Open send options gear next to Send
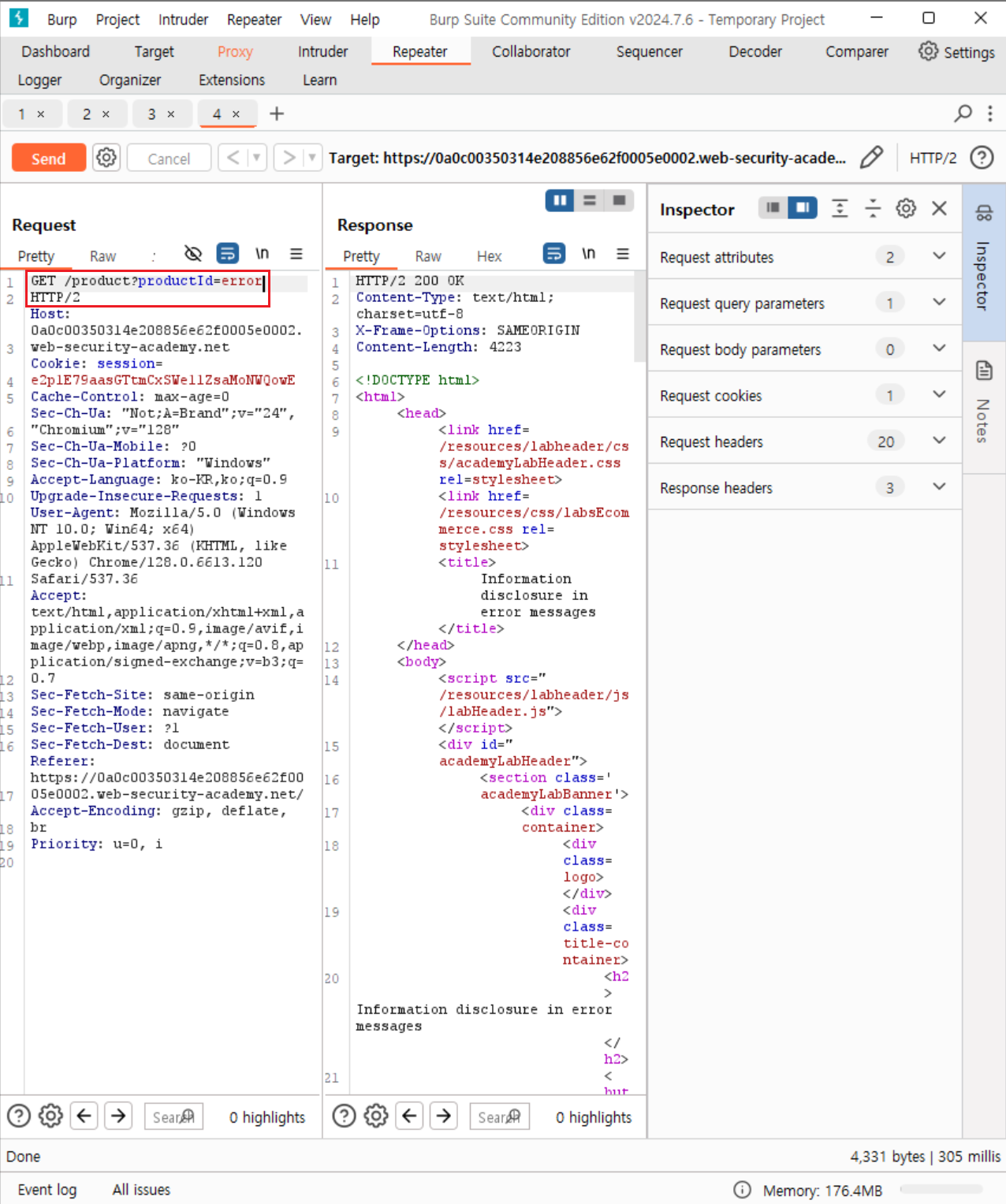This screenshot has width=1006, height=1204. (106, 158)
